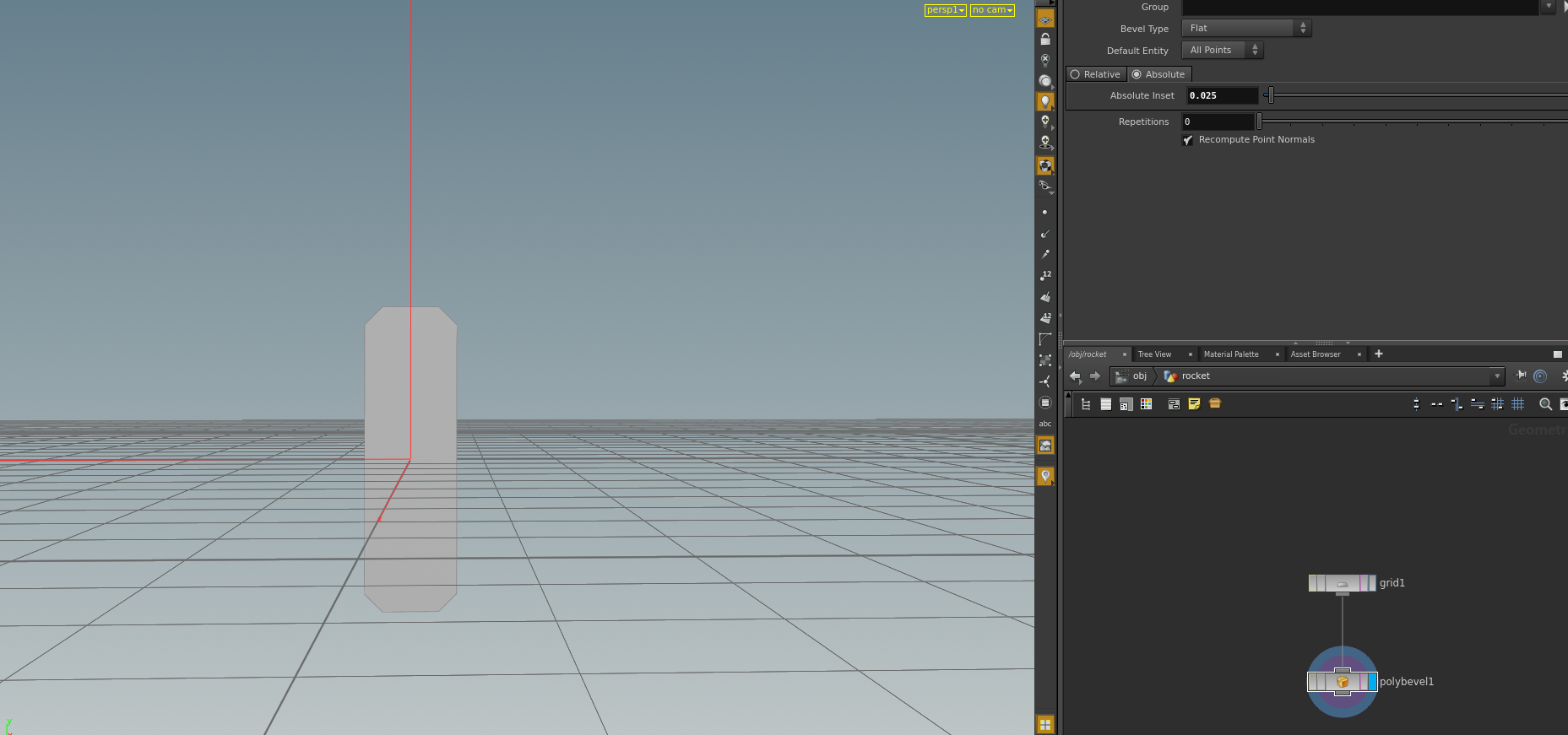Click the Repetitions input field
This screenshot has width=1568, height=735.
tap(1218, 122)
